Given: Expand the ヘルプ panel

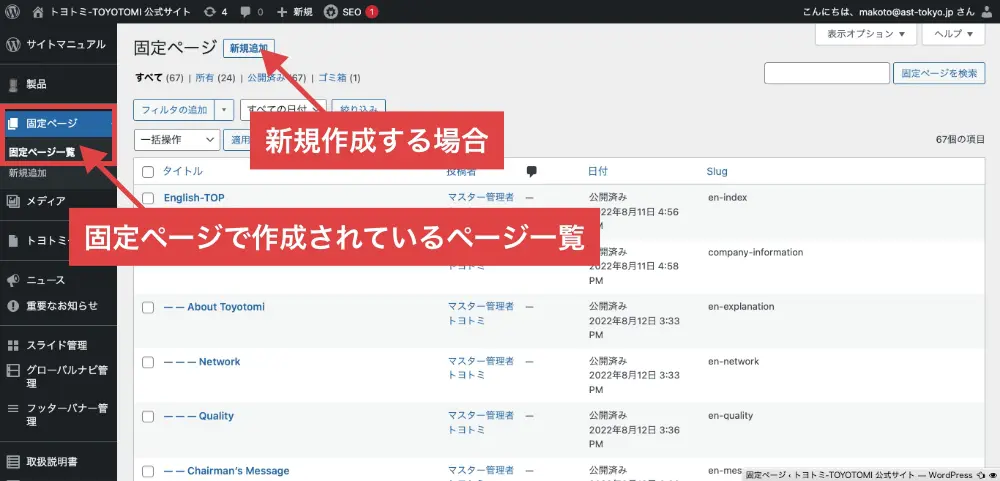Looking at the screenshot, I should [953, 34].
